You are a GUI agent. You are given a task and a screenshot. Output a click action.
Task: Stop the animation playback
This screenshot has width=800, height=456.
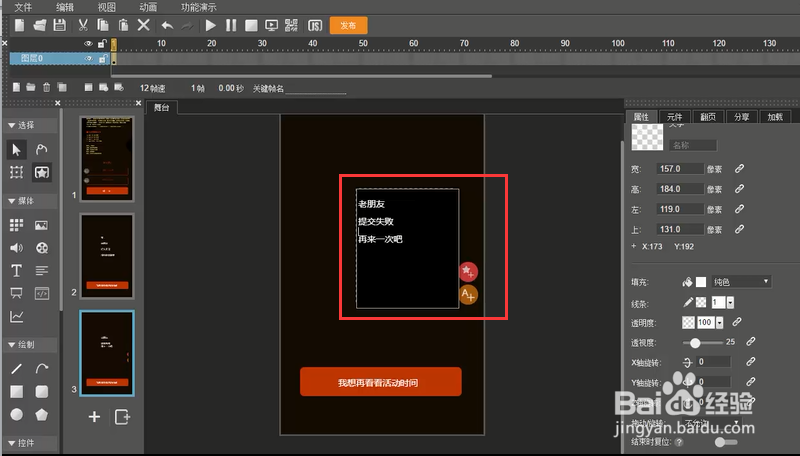pos(251,25)
